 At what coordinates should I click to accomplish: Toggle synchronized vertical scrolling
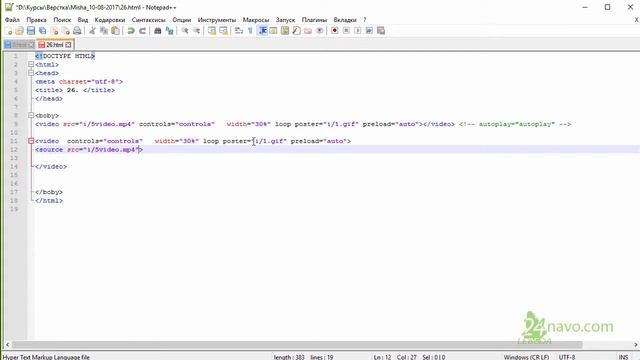[x=212, y=31]
